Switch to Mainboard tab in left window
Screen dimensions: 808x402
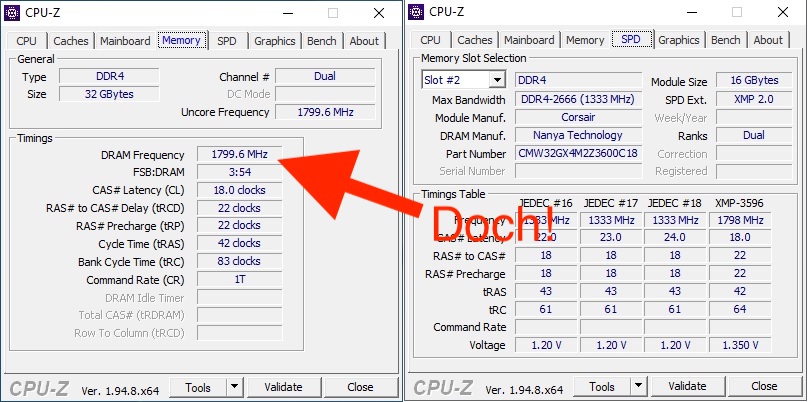125,41
